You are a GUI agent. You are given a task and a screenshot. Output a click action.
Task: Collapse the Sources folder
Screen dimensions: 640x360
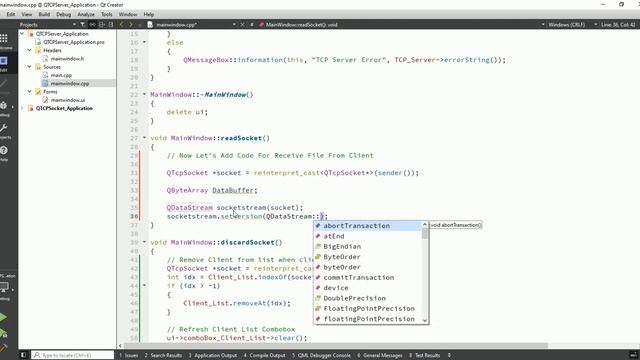[x=30, y=67]
